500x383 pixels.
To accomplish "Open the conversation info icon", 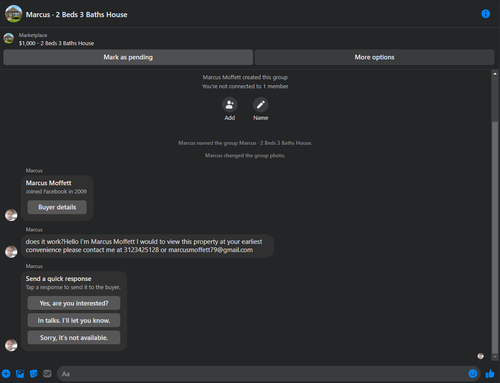I will pos(485,14).
